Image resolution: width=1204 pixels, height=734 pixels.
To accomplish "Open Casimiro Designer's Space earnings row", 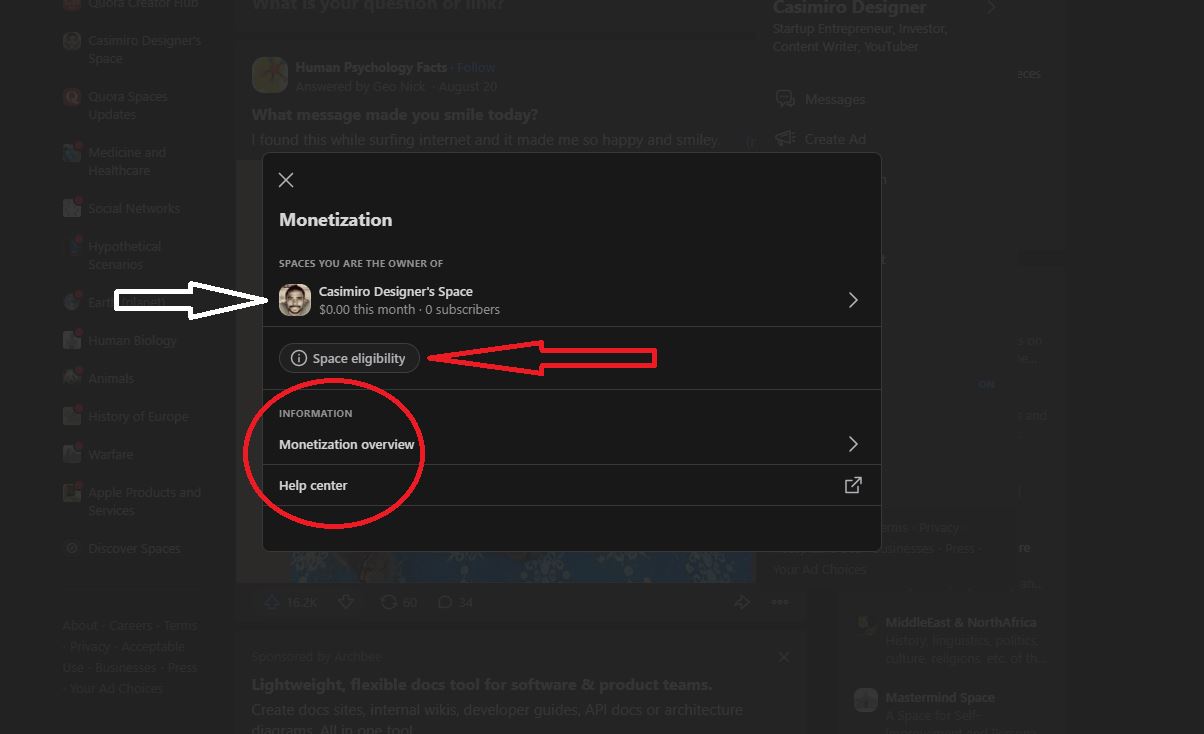I will (571, 300).
